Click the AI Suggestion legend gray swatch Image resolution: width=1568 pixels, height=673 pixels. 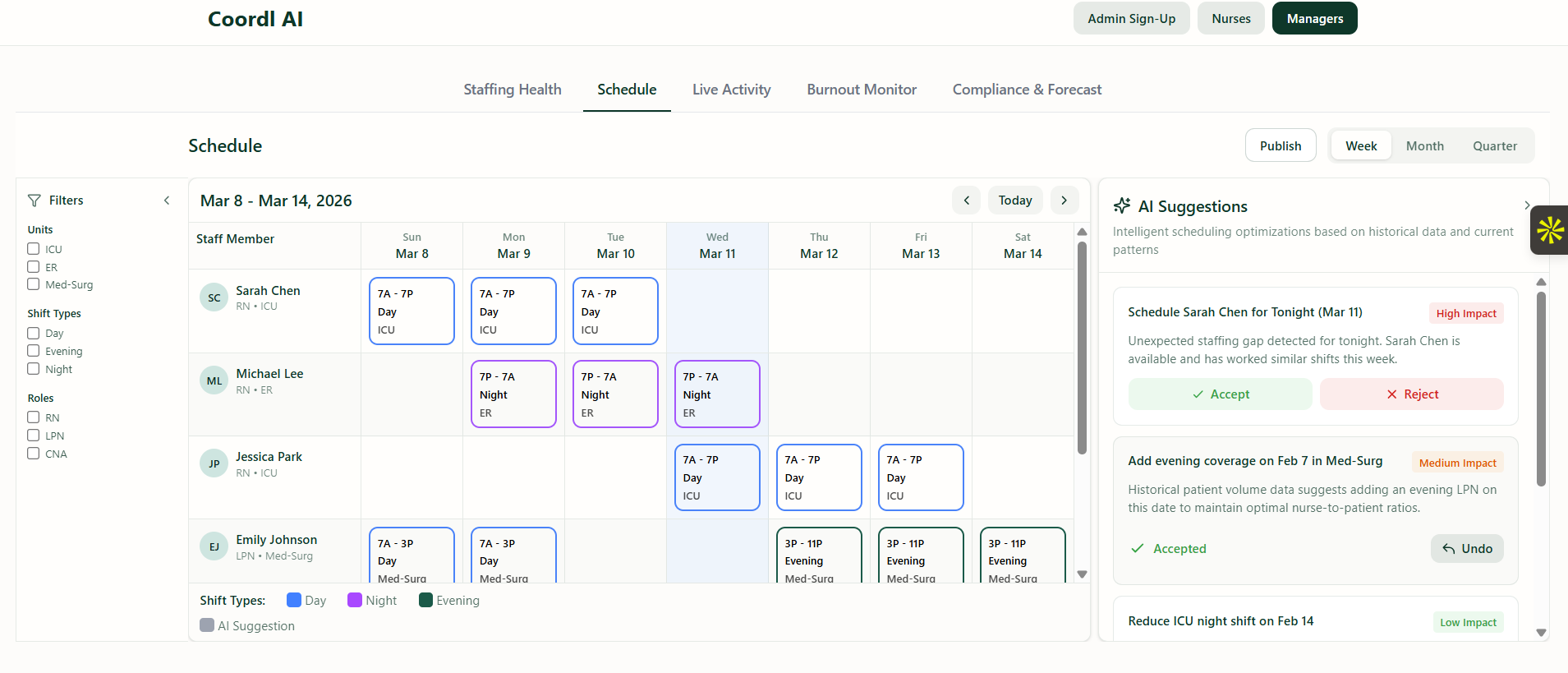click(207, 625)
